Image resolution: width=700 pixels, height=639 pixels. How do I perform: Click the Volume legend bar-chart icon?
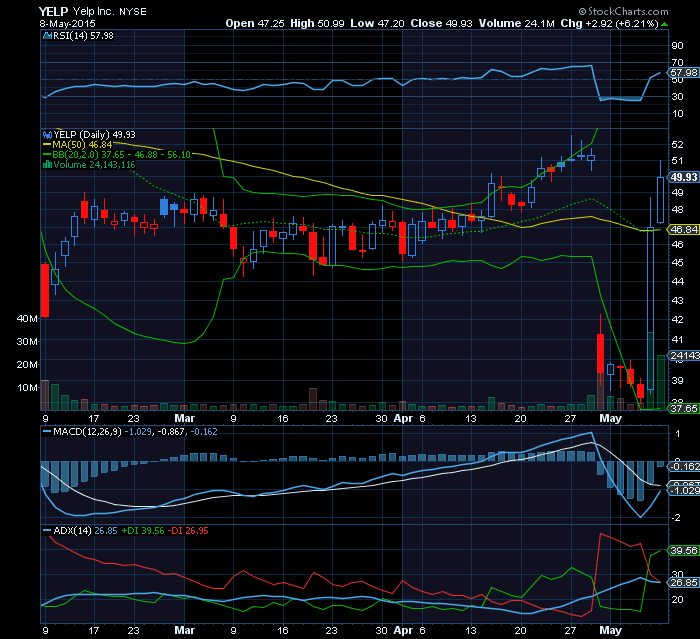47,165
